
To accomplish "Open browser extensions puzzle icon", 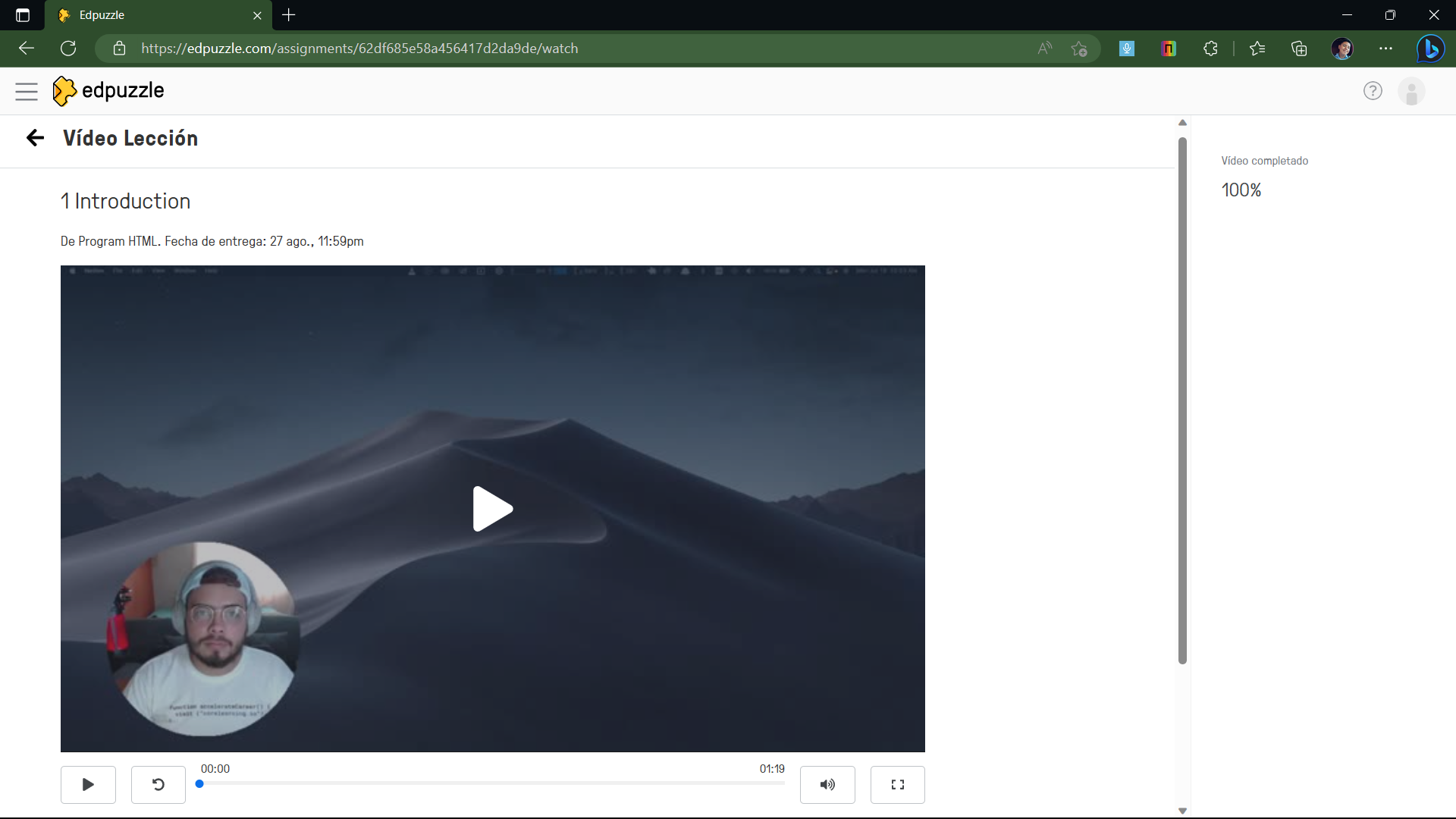I will coord(1210,49).
